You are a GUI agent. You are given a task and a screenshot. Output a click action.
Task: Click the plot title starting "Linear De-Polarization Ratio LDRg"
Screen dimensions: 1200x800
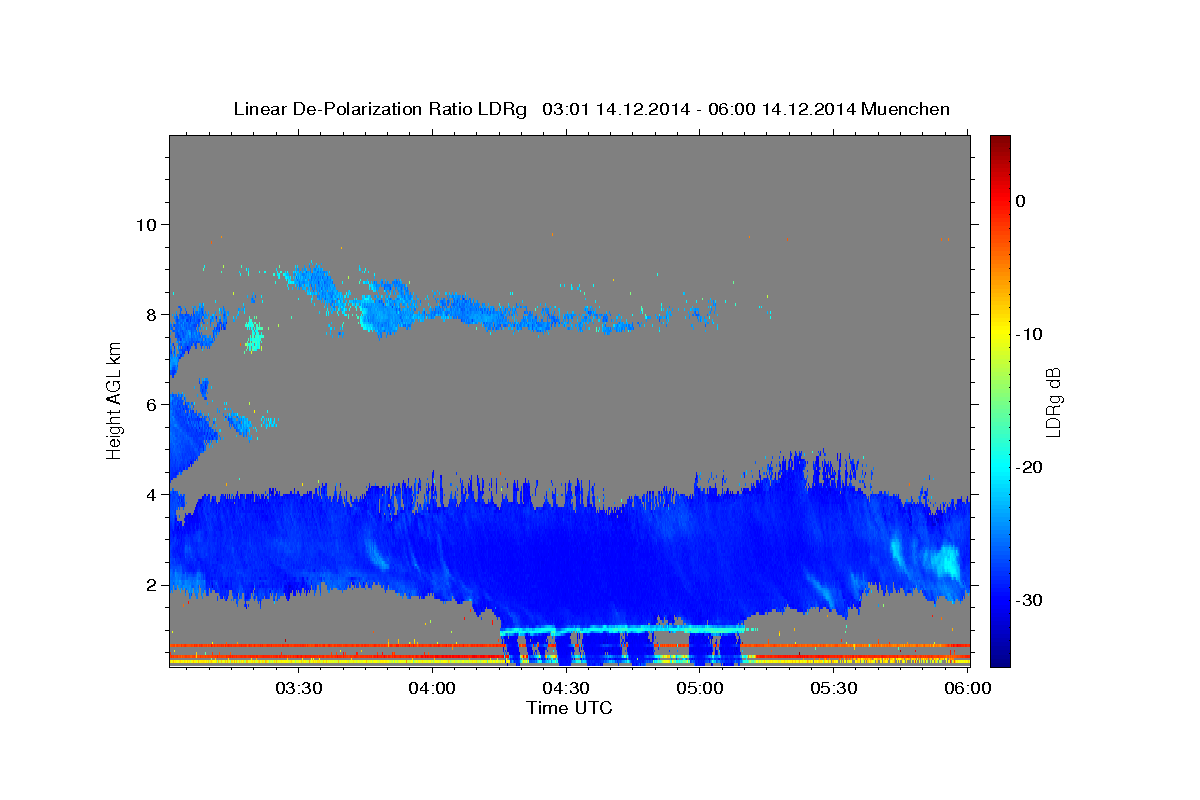[x=591, y=109]
